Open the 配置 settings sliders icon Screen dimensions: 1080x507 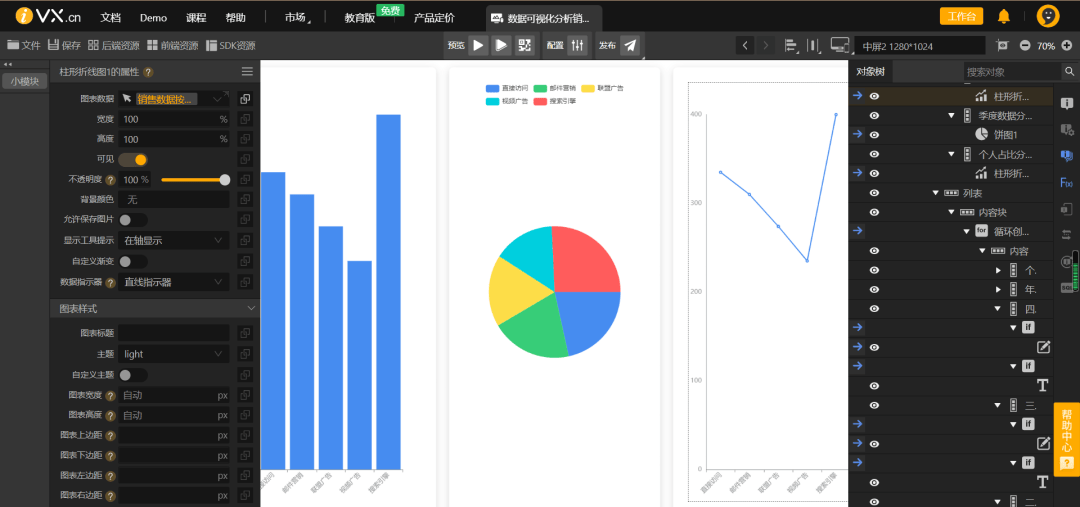pyautogui.click(x=578, y=45)
